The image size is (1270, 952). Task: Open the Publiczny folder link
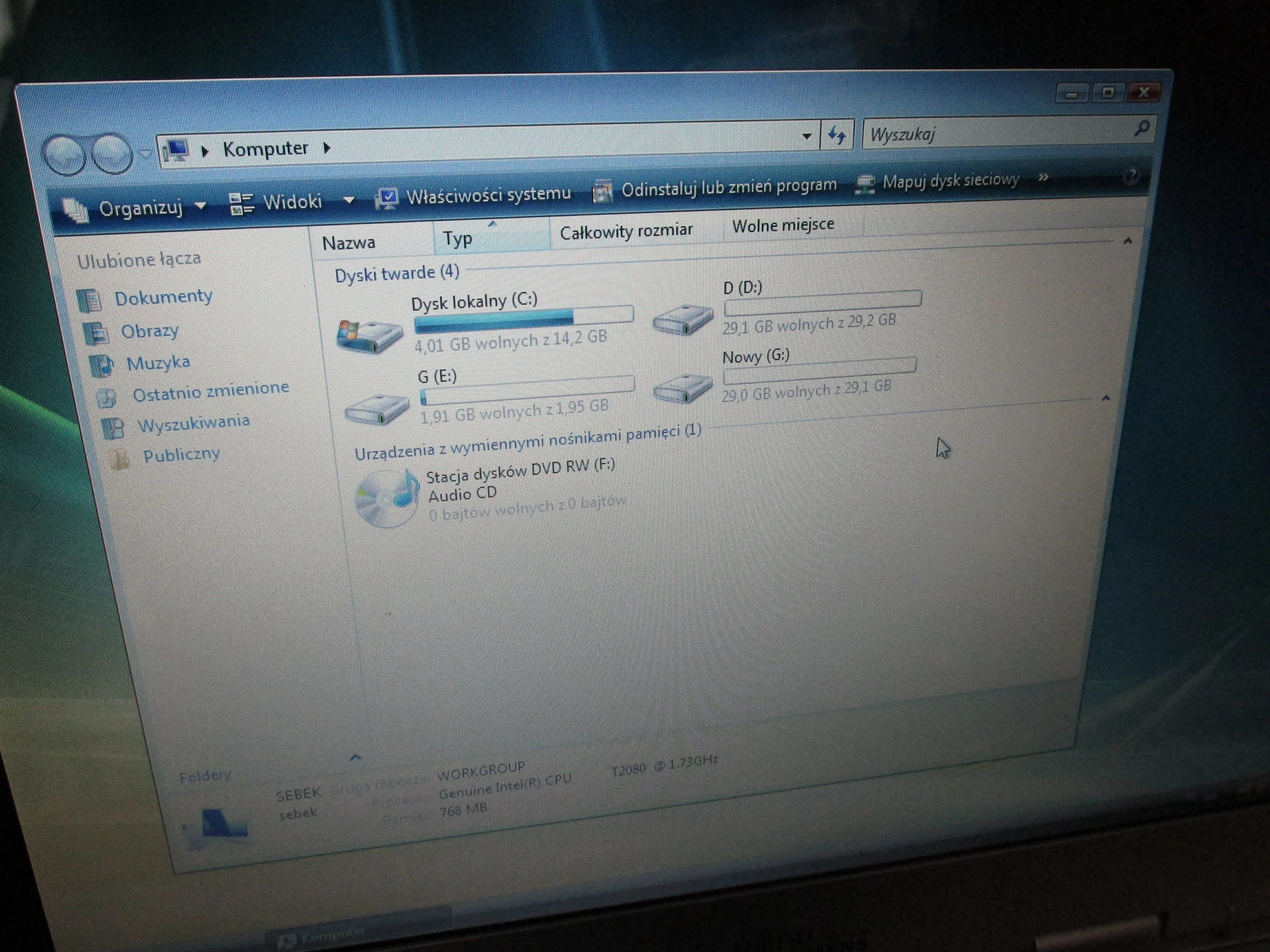[x=181, y=455]
